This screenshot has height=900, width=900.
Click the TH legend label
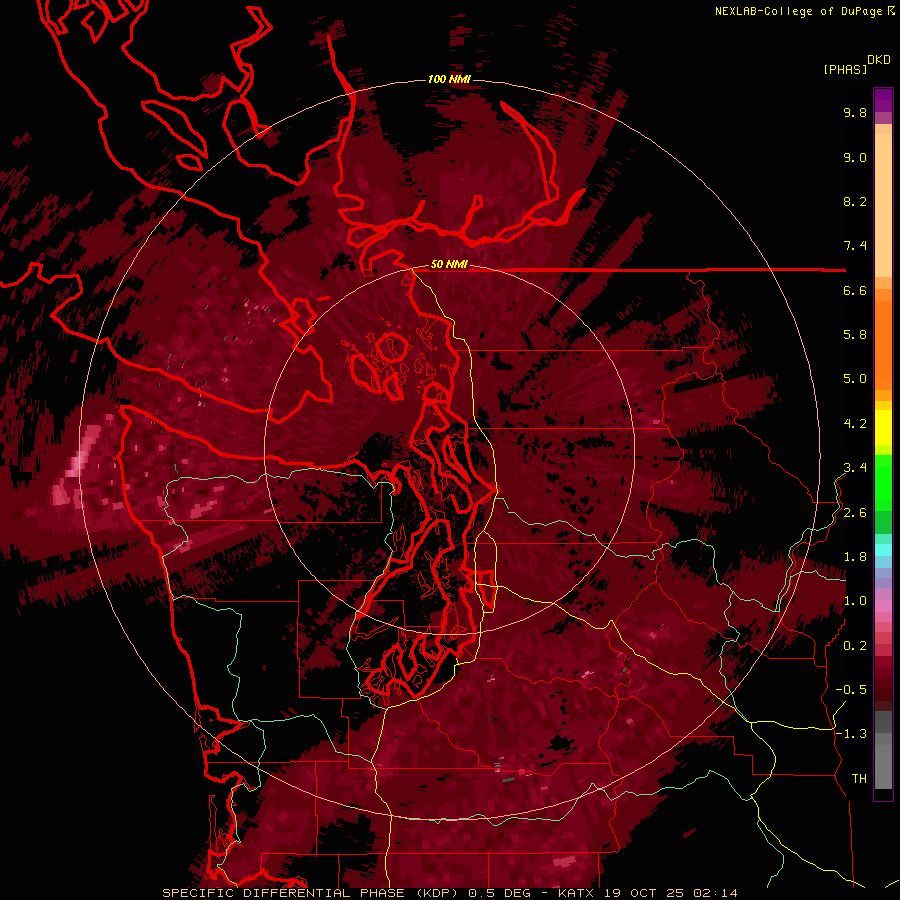point(859,779)
